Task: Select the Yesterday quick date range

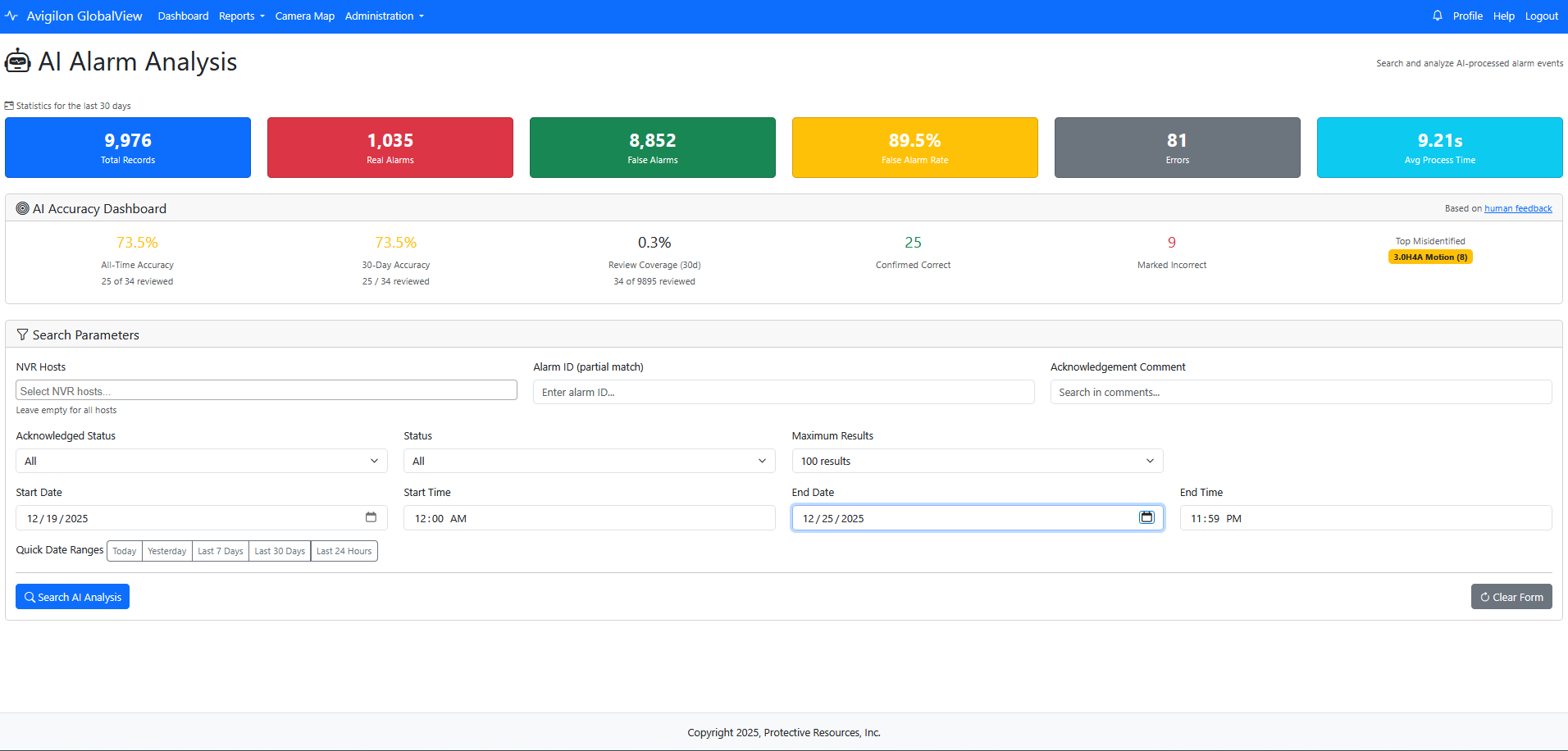Action: coord(167,551)
